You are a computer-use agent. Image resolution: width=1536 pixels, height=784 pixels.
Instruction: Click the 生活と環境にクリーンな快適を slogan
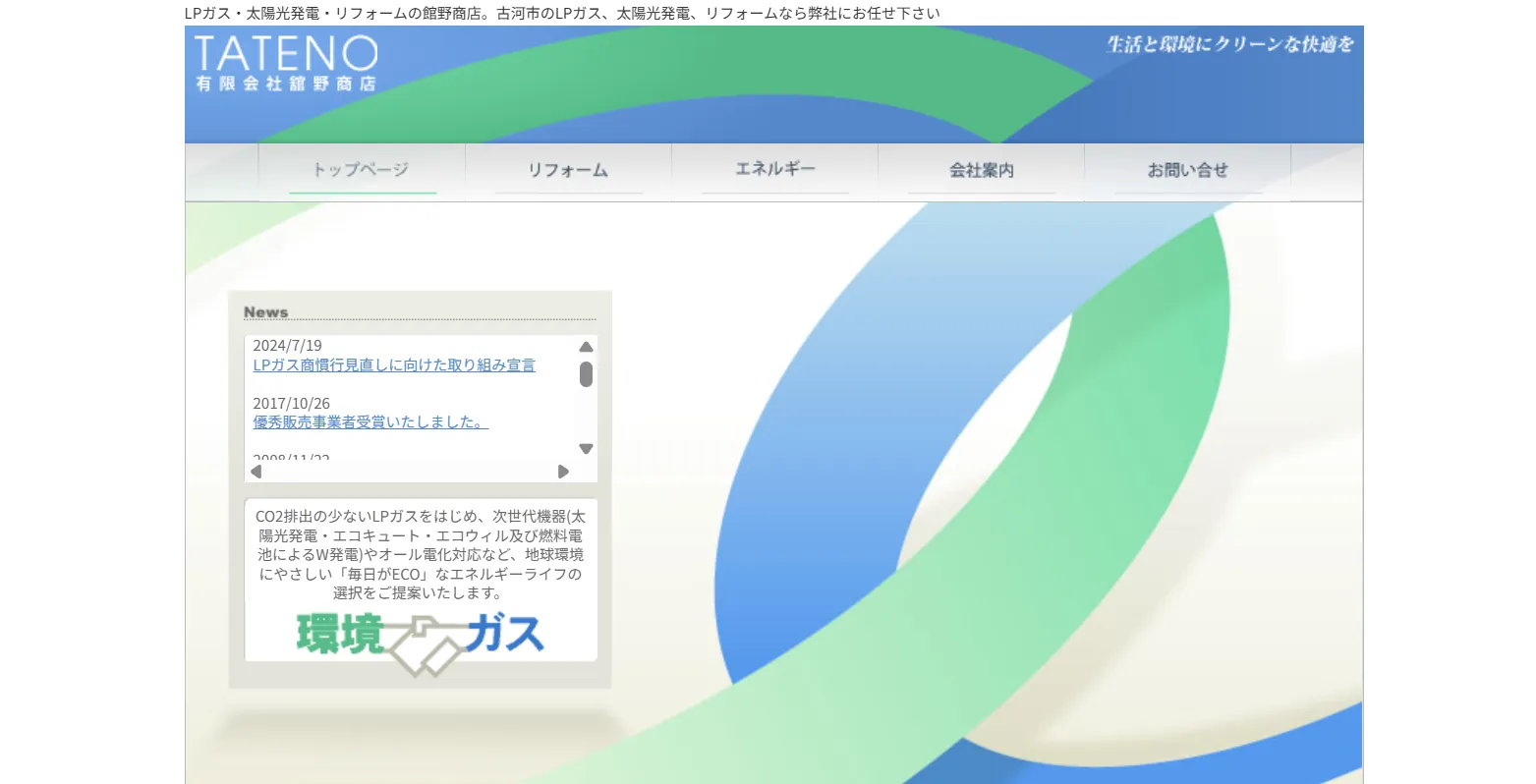click(x=1230, y=44)
